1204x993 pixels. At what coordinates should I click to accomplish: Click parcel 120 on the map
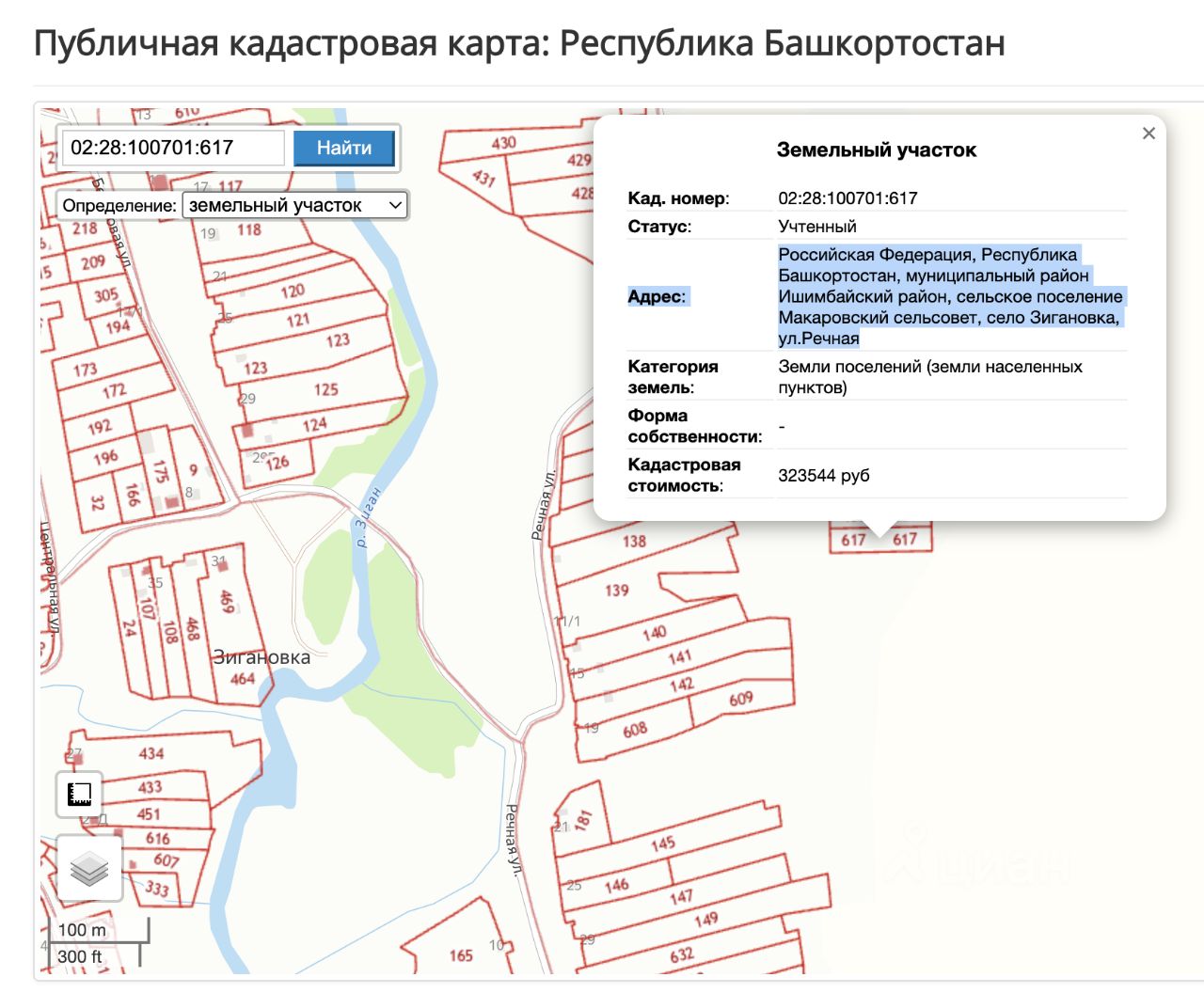293,292
